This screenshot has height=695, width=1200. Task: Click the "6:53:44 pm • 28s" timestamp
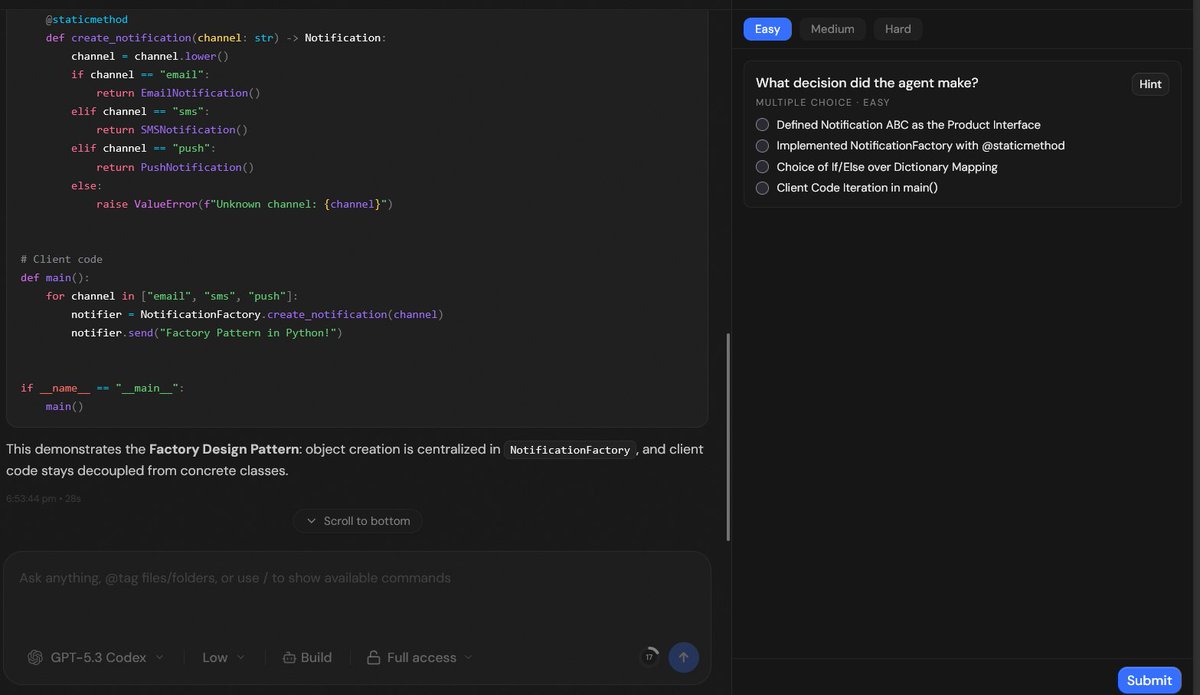point(44,497)
